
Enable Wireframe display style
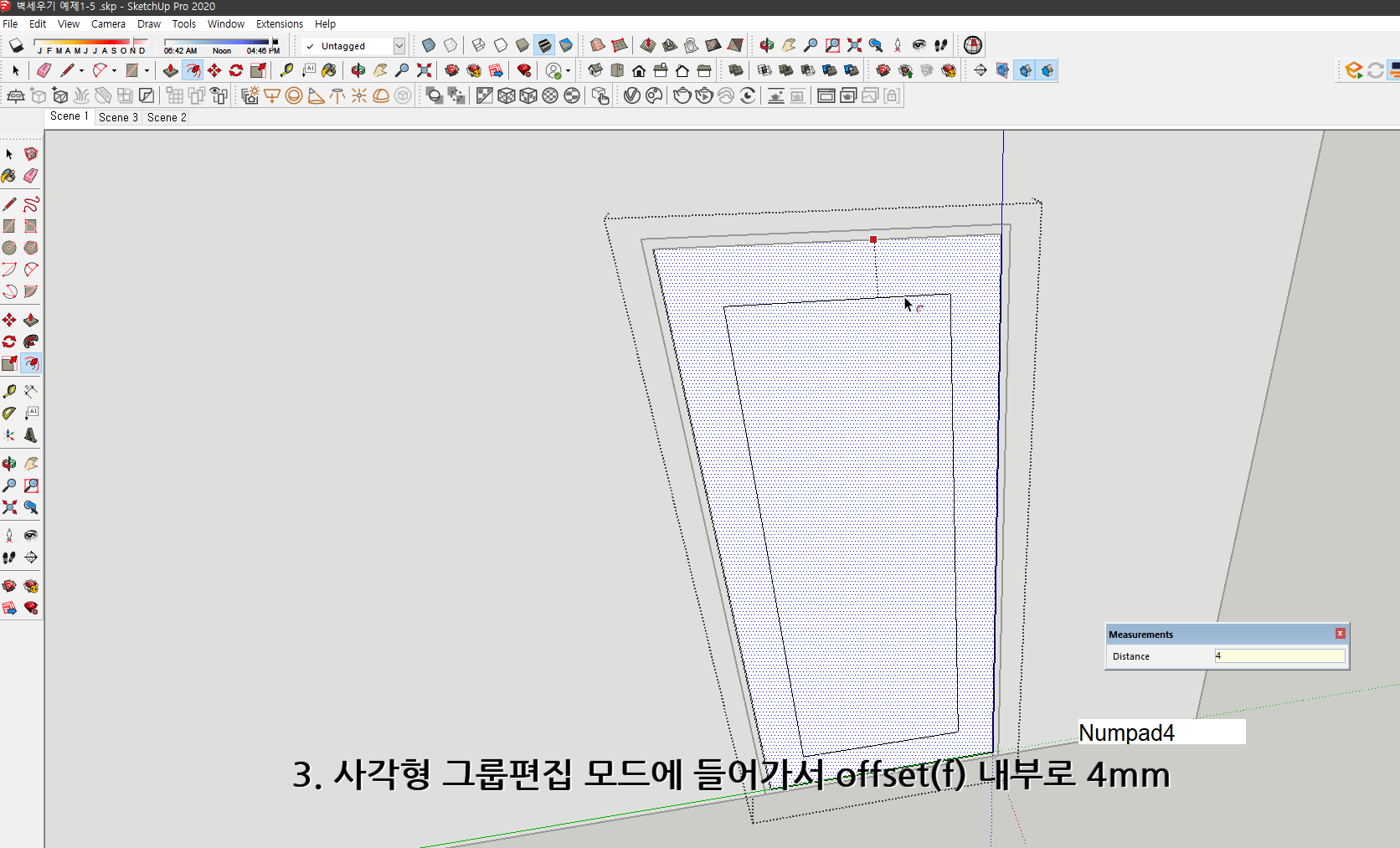(x=477, y=45)
